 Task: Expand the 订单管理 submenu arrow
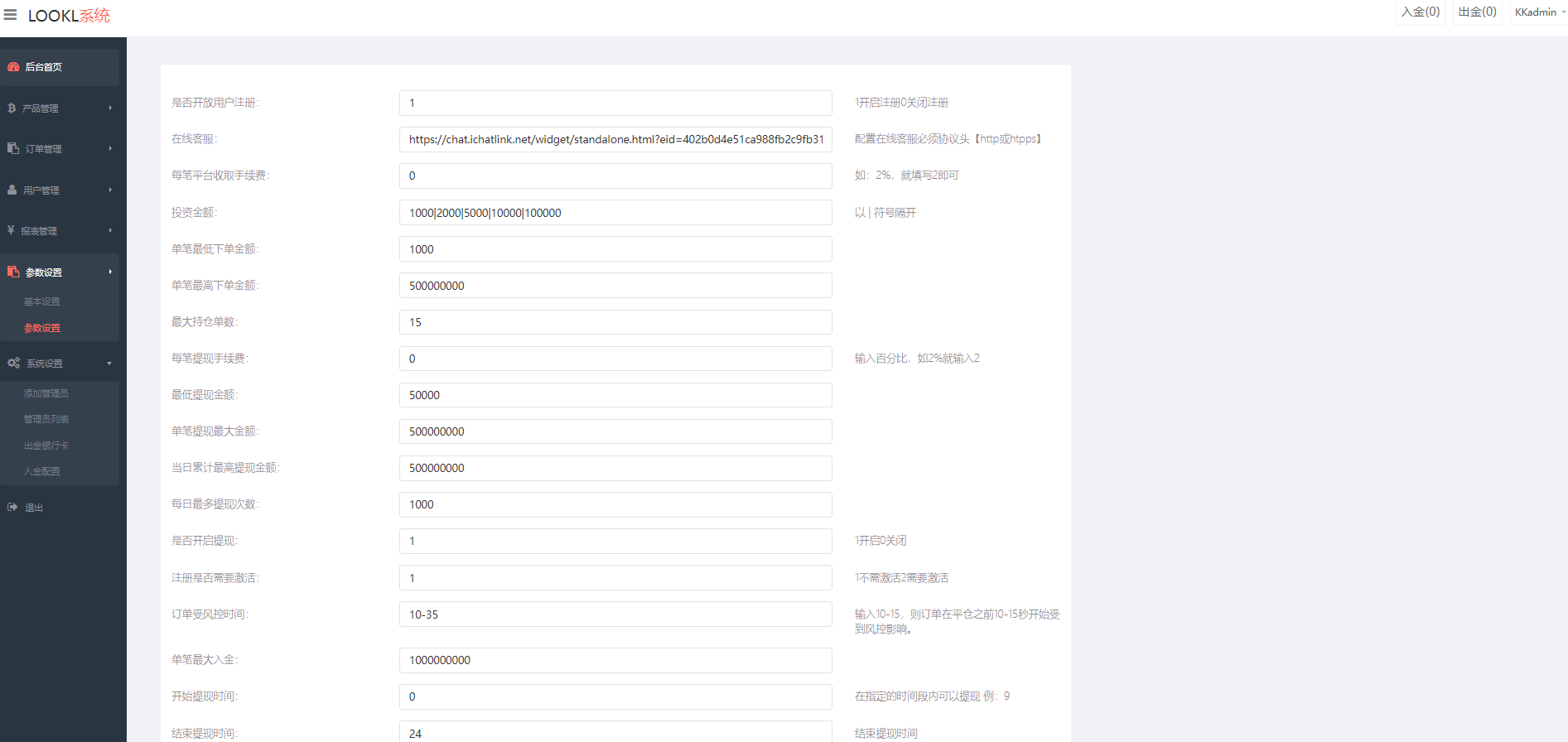click(110, 149)
